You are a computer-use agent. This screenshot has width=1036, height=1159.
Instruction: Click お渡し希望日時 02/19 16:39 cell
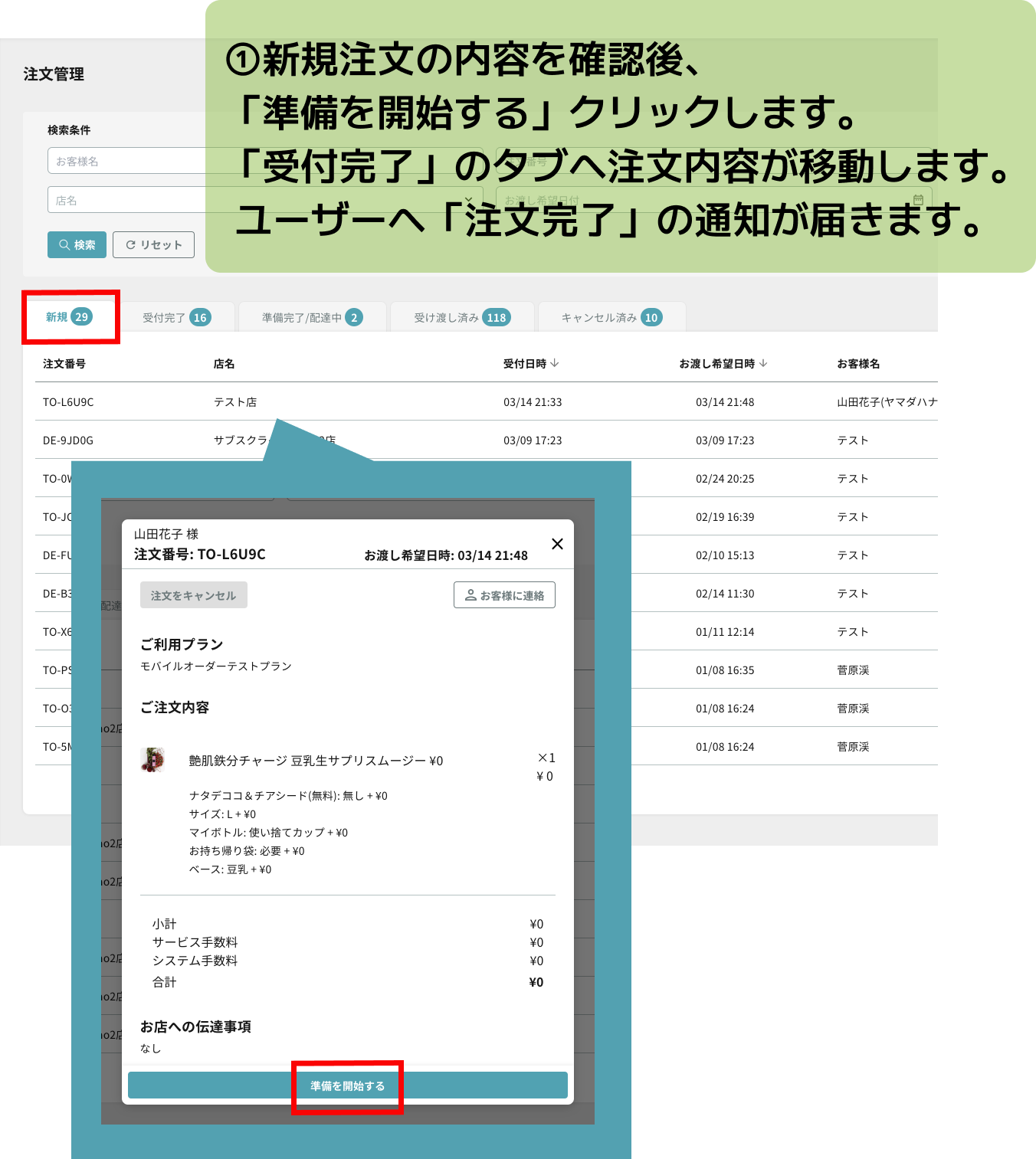pos(725,517)
